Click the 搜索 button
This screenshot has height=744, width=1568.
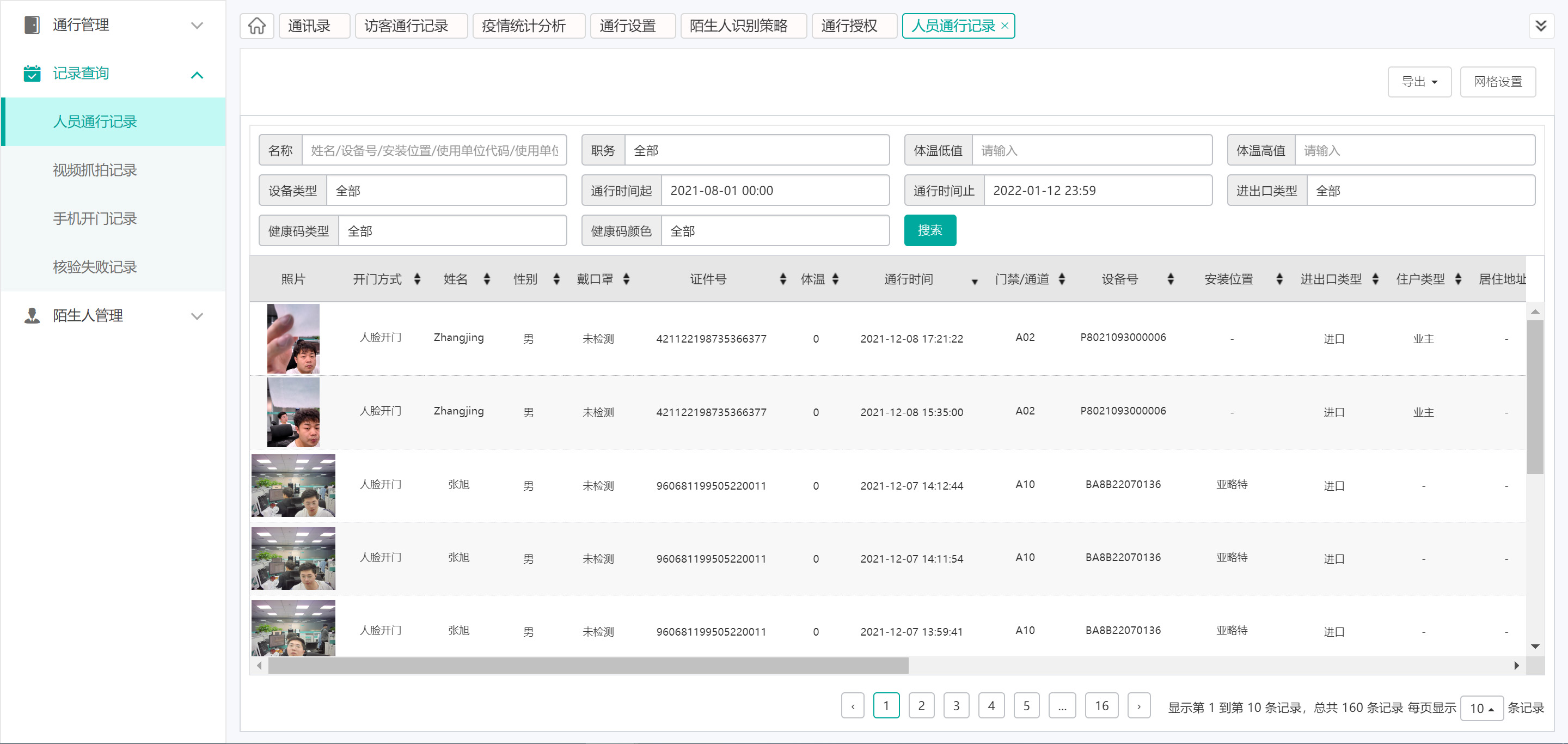(x=929, y=230)
